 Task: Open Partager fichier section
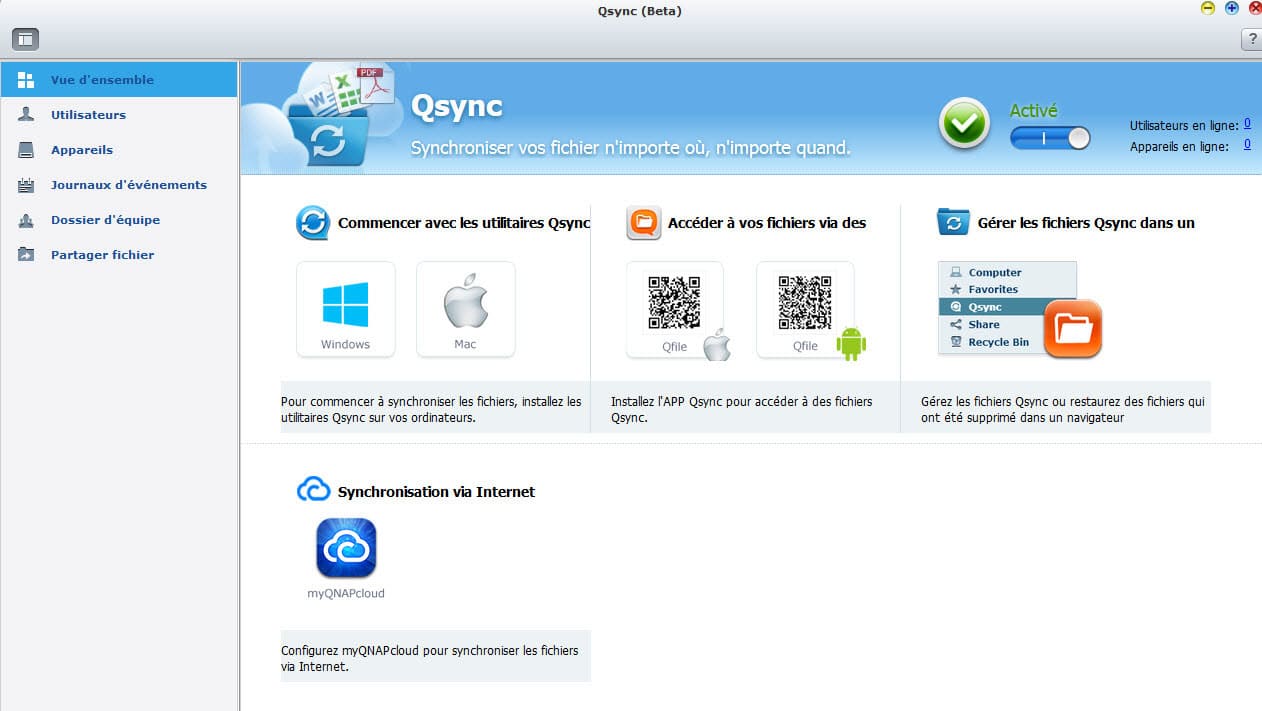click(x=102, y=255)
